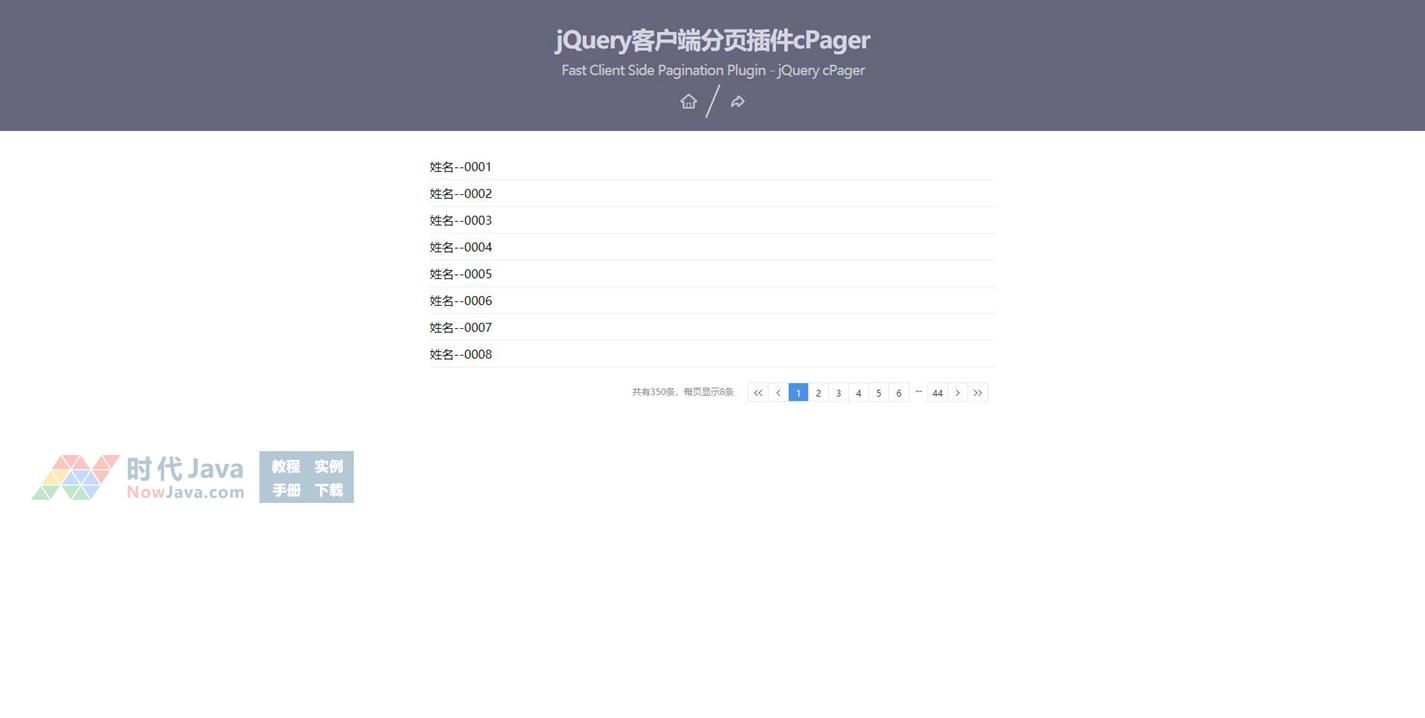Jump to last page with double-right arrow
Screen dimensions: 1425x718
[x=978, y=393]
